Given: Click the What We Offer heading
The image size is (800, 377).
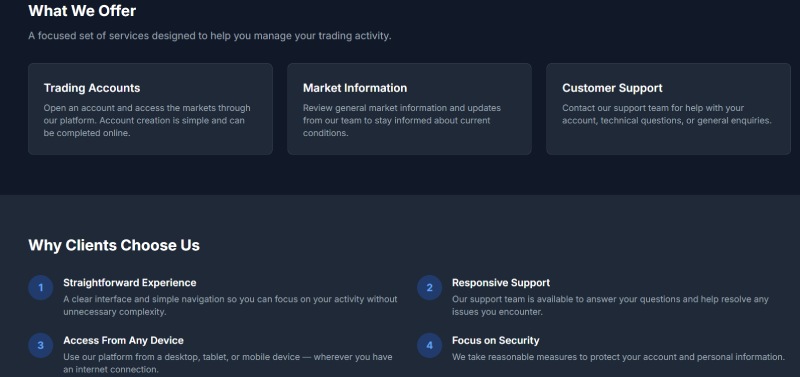Looking at the screenshot, I should [82, 11].
